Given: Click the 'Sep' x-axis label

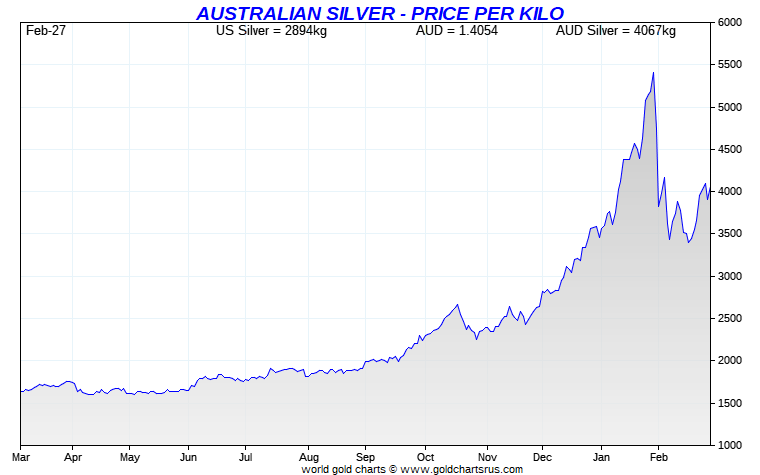Looking at the screenshot, I should (x=365, y=457).
